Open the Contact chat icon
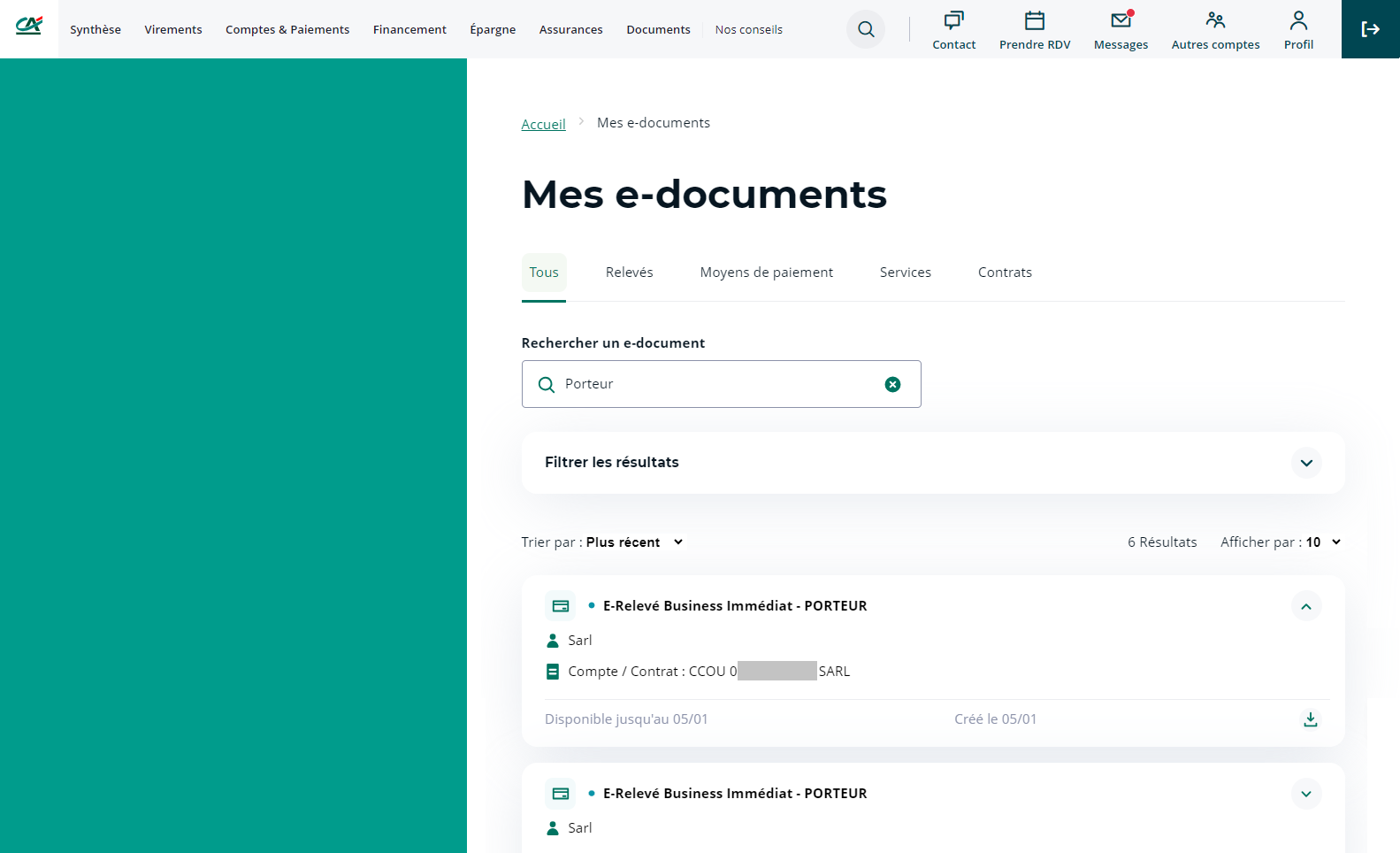This screenshot has height=853, width=1400. pyautogui.click(x=953, y=21)
